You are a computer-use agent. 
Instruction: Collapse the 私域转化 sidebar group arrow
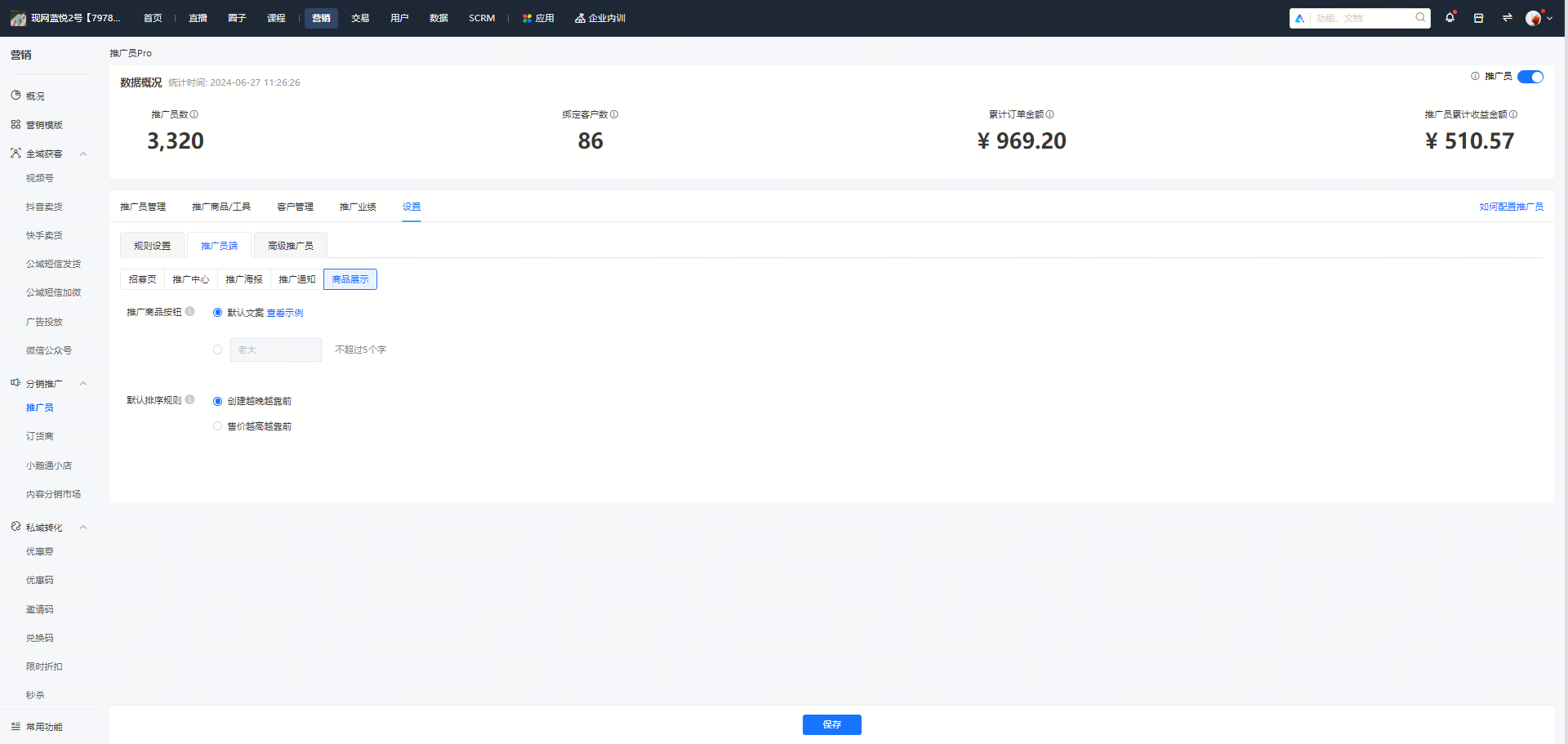pyautogui.click(x=83, y=528)
